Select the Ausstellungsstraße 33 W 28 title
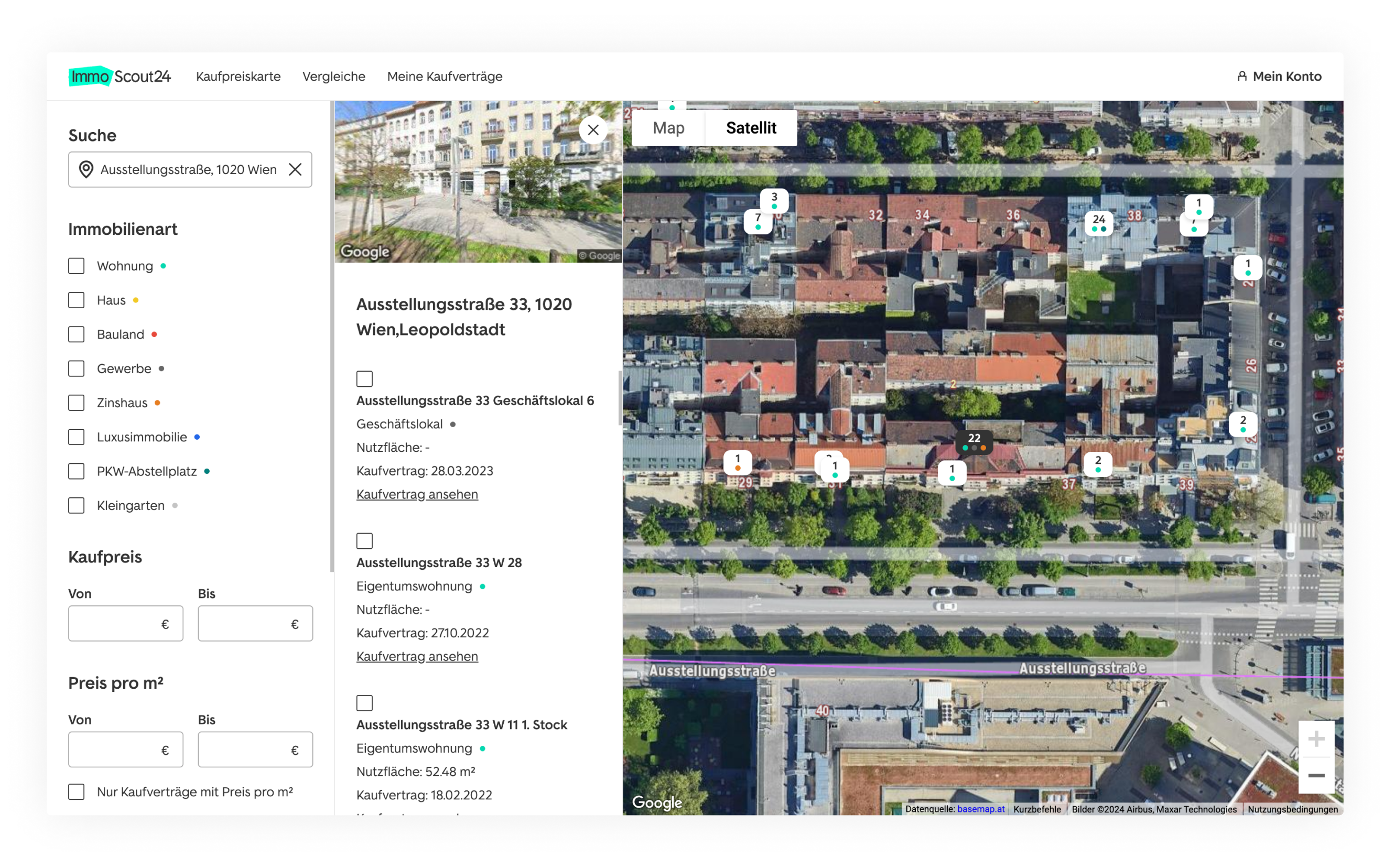 439,562
